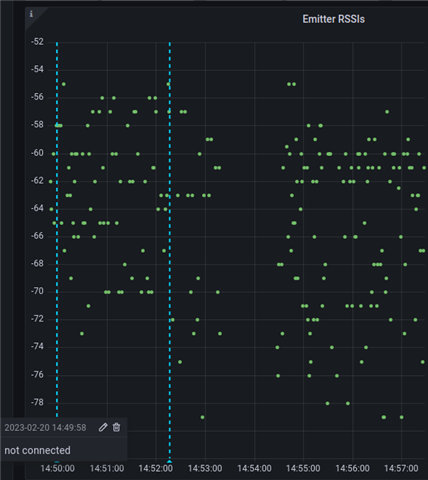The width and height of the screenshot is (428, 480).
Task: Select the annotation timestamp 2023-02-20 14:49:58
Action: tap(45, 428)
